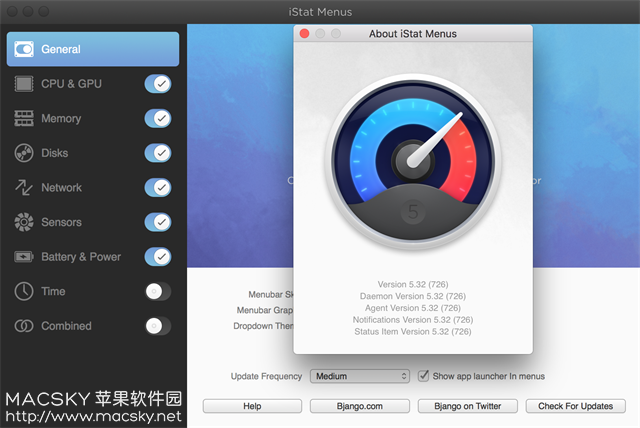Click the Battery & Power icon
Screen dimensions: 640x428
[x=24, y=257]
